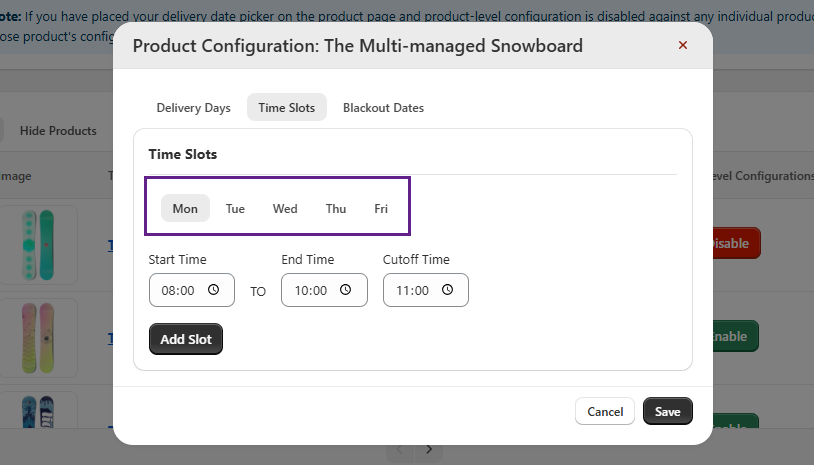
Task: Select Mon day toggle
Action: 185,208
